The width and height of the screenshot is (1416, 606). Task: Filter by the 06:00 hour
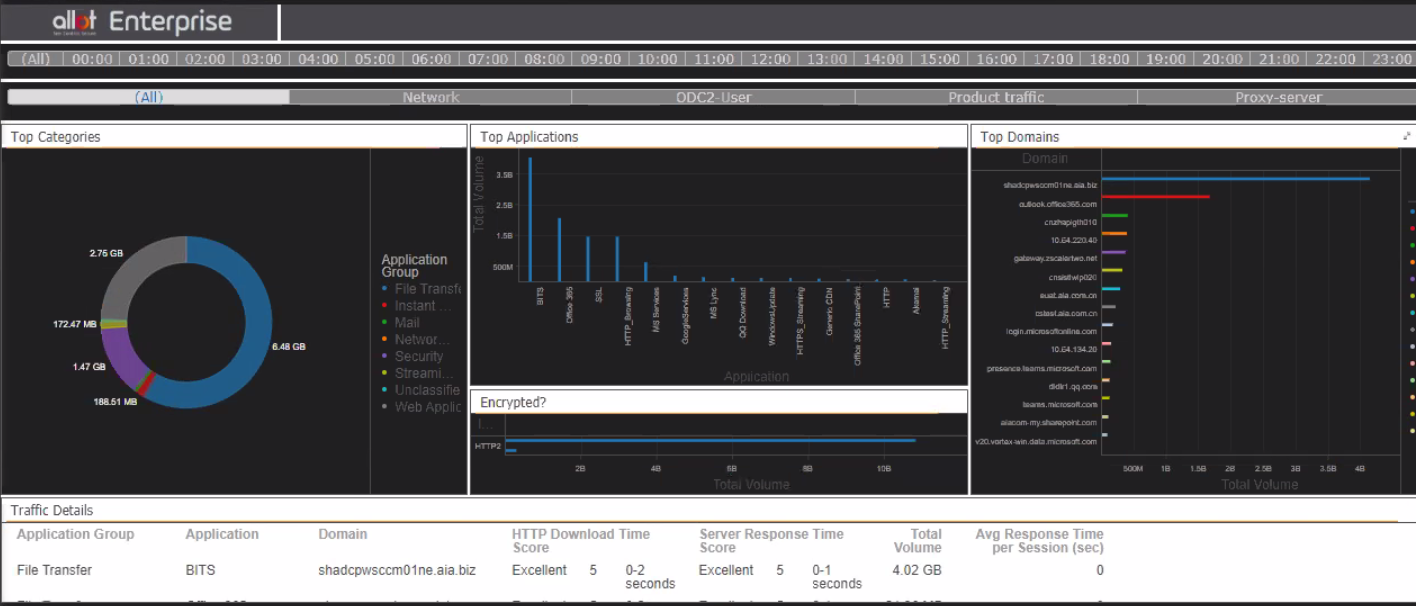pos(431,59)
